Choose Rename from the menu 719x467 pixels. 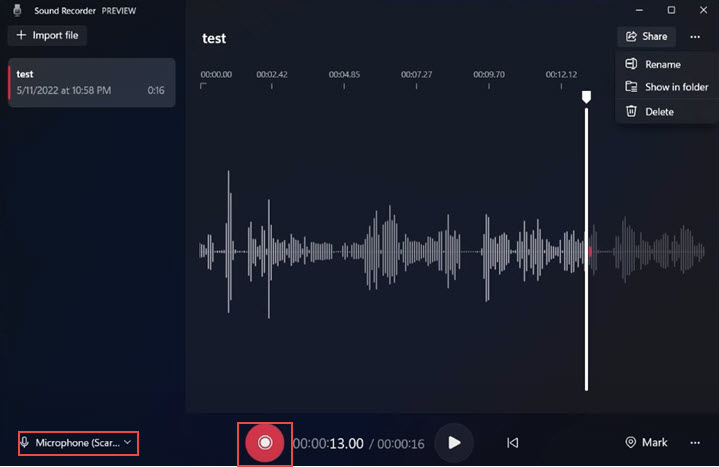tap(666, 64)
